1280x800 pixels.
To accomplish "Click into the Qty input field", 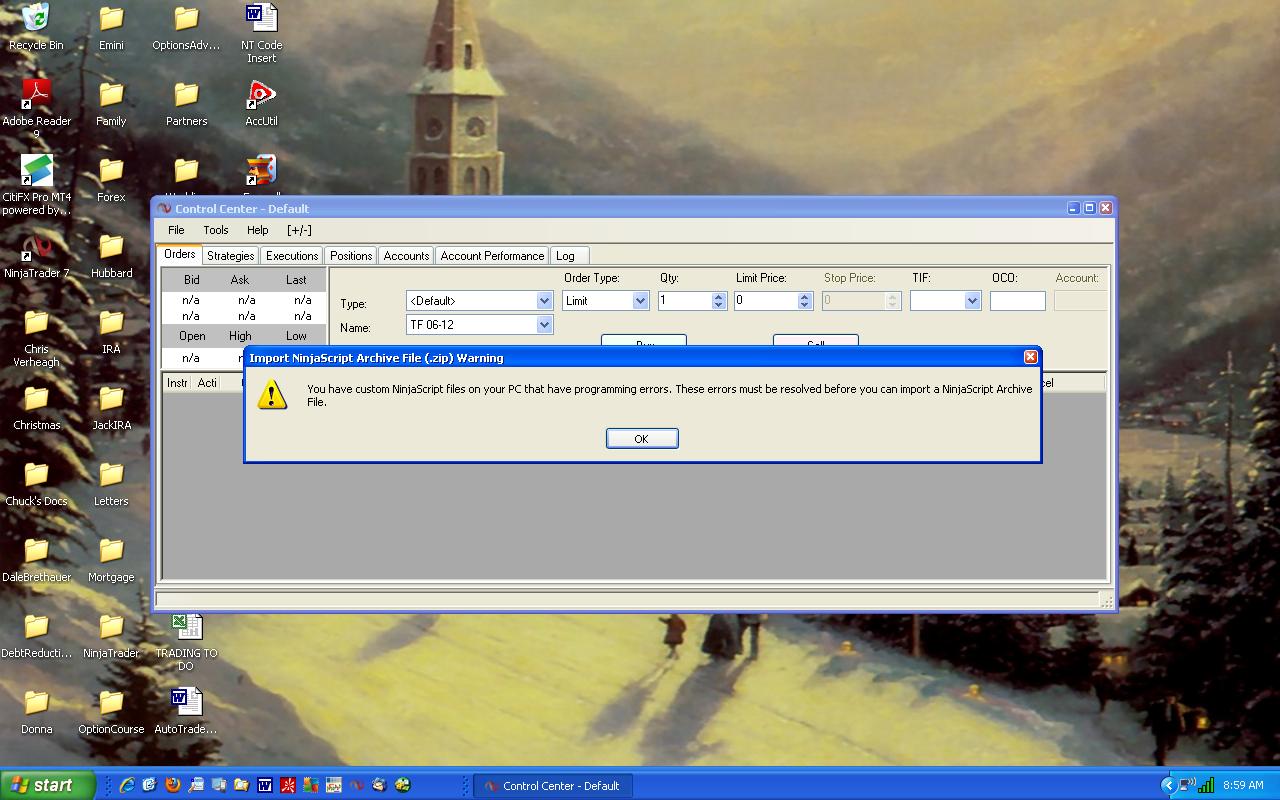I will tap(684, 301).
